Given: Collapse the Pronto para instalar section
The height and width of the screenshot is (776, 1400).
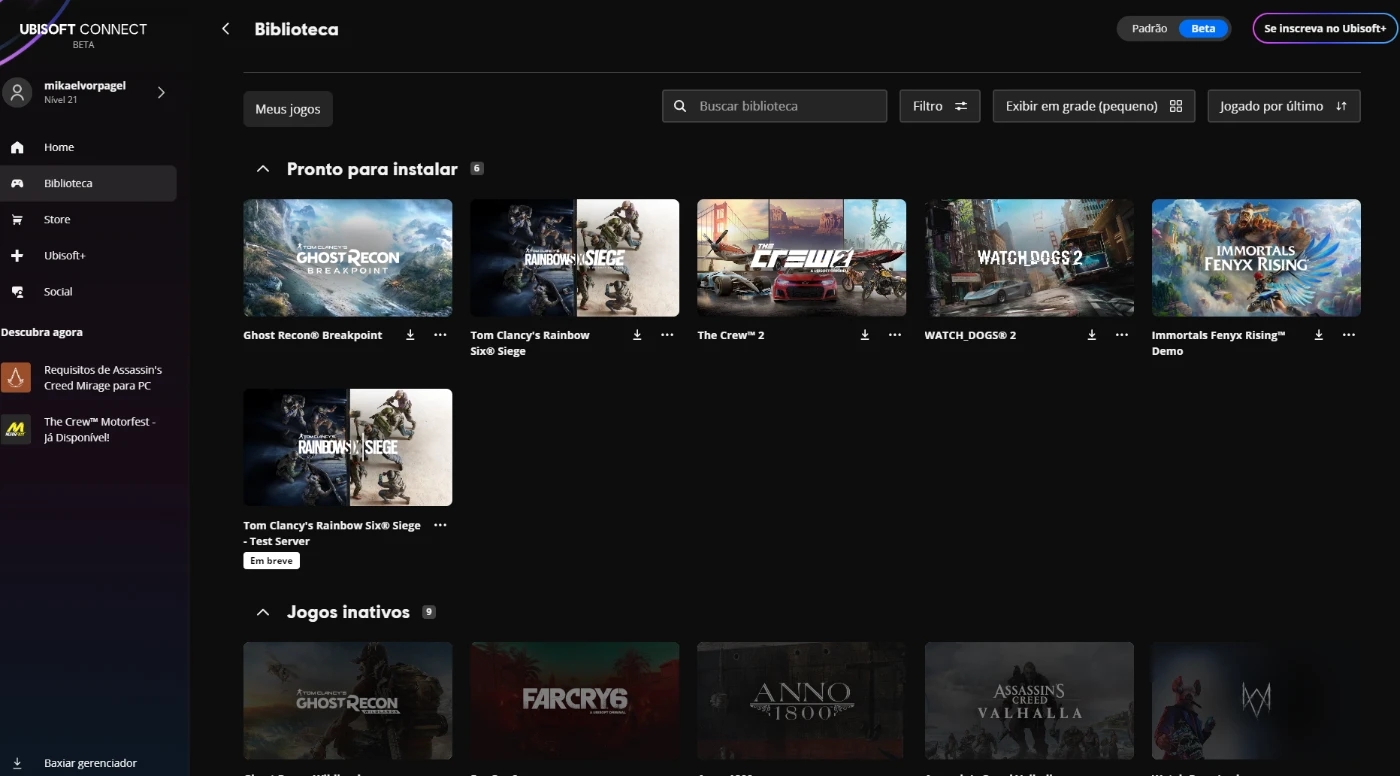Looking at the screenshot, I should (x=263, y=169).
